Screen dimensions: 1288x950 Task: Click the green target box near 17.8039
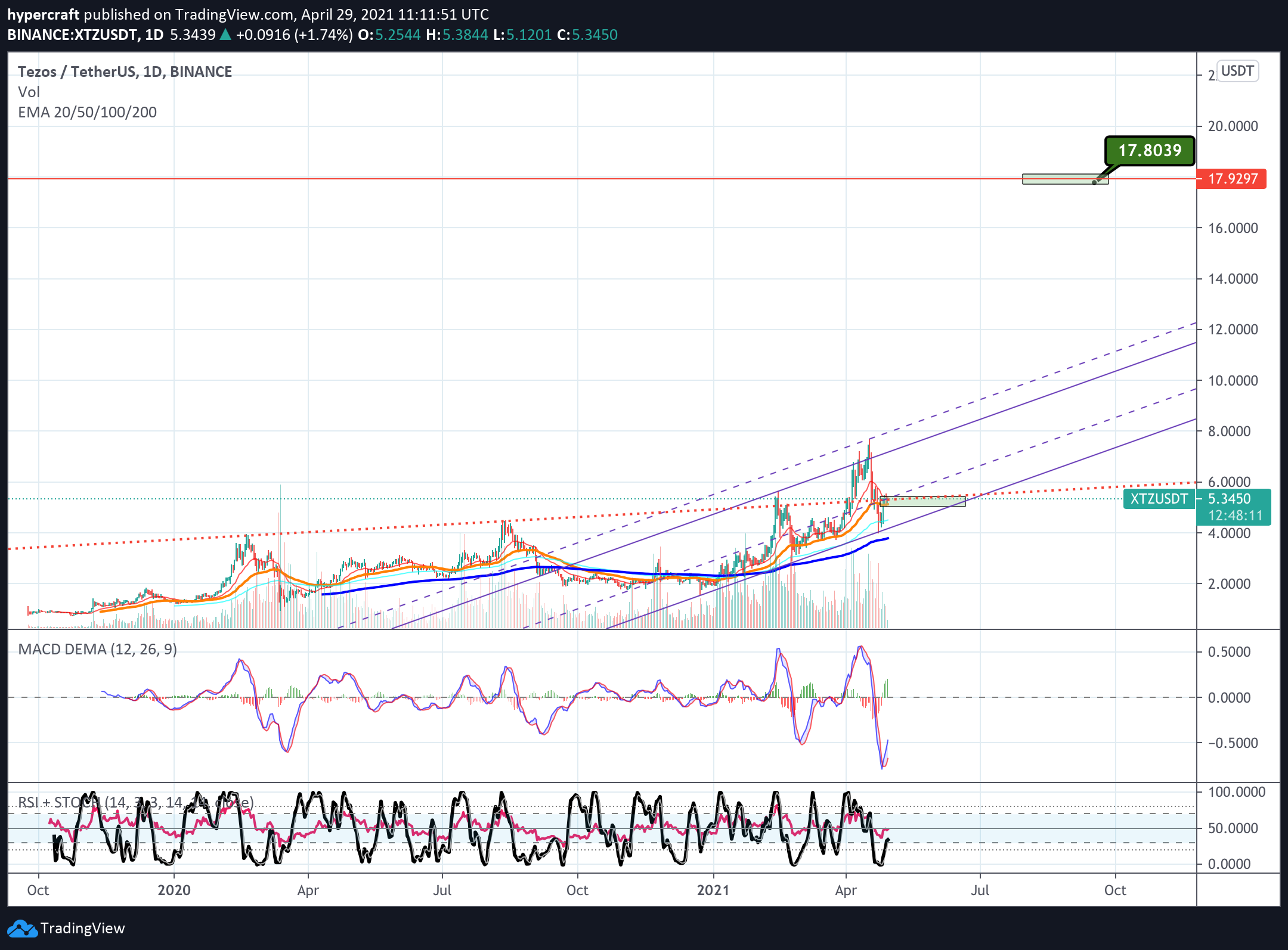(1065, 179)
